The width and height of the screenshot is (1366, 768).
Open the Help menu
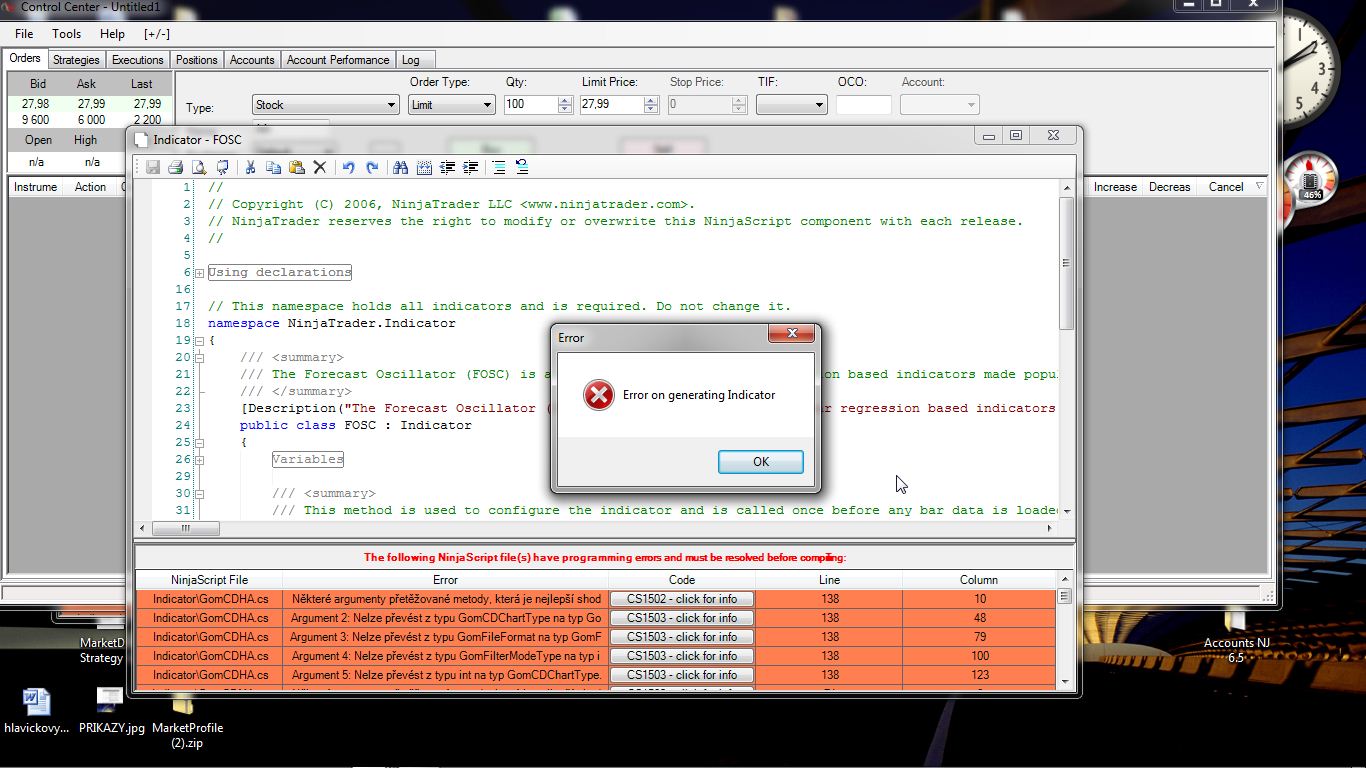(x=112, y=34)
